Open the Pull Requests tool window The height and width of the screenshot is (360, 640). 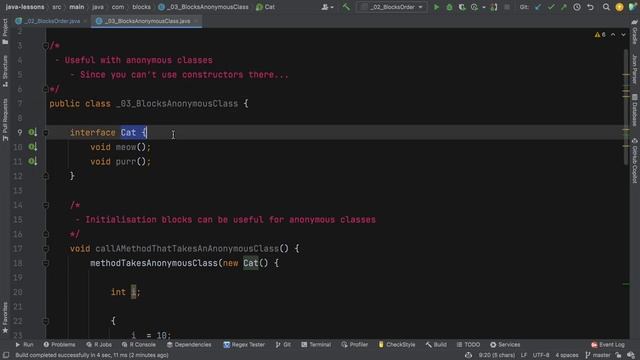[x=5, y=120]
